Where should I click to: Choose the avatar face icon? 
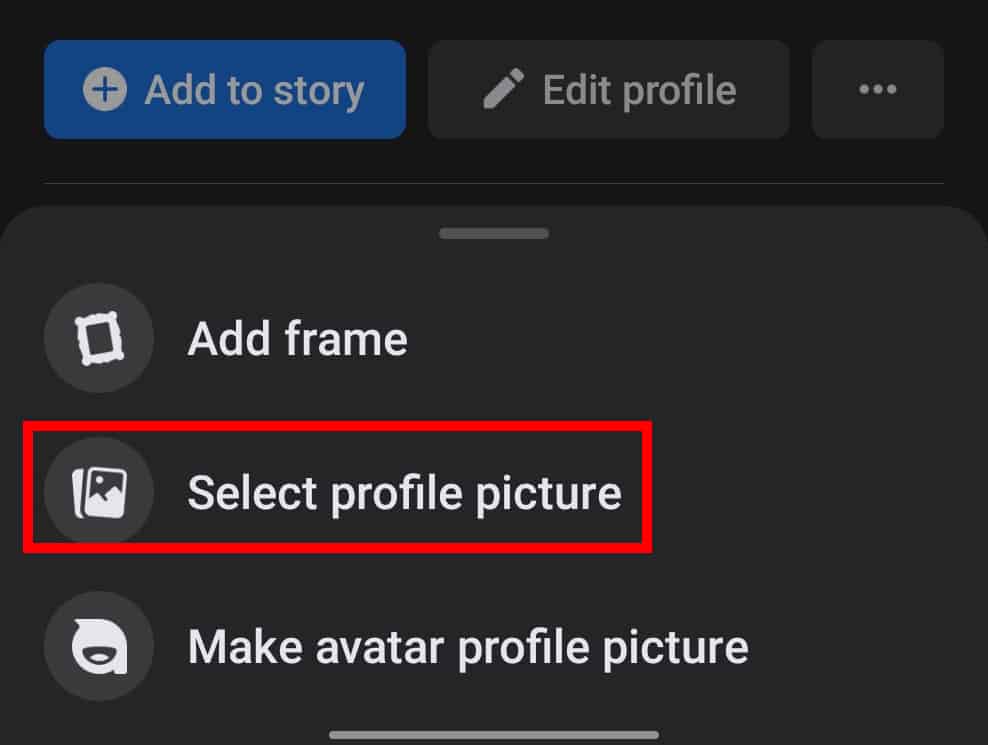click(x=99, y=646)
